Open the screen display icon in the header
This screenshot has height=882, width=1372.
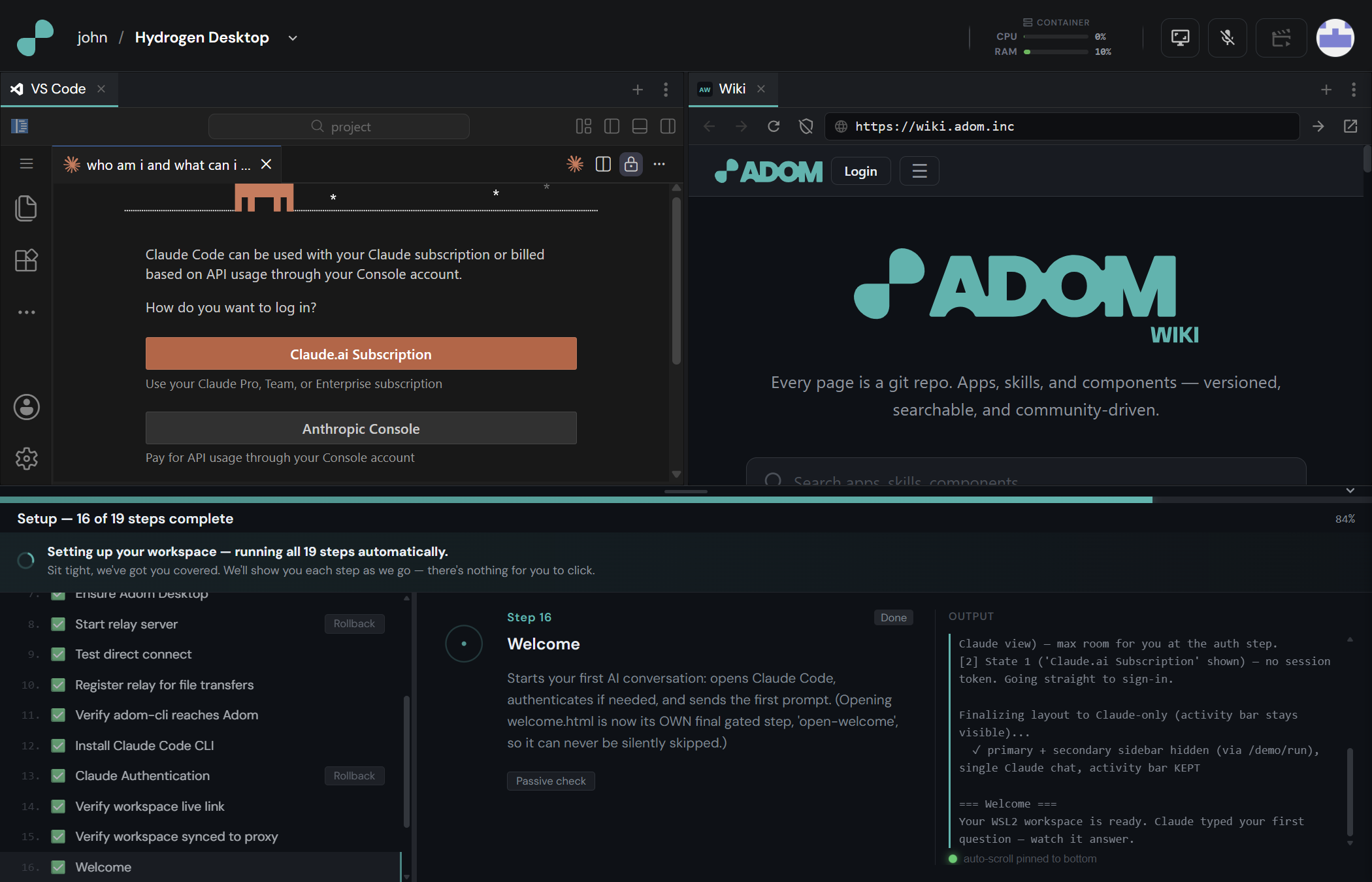pyautogui.click(x=1180, y=38)
